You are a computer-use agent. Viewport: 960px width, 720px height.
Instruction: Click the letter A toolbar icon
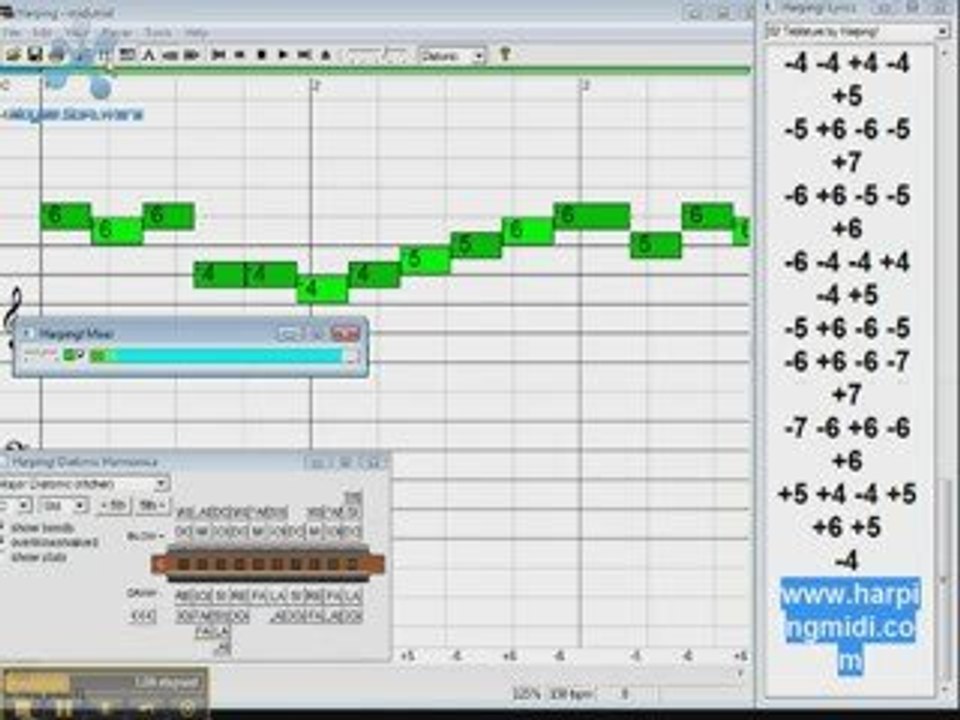point(149,55)
